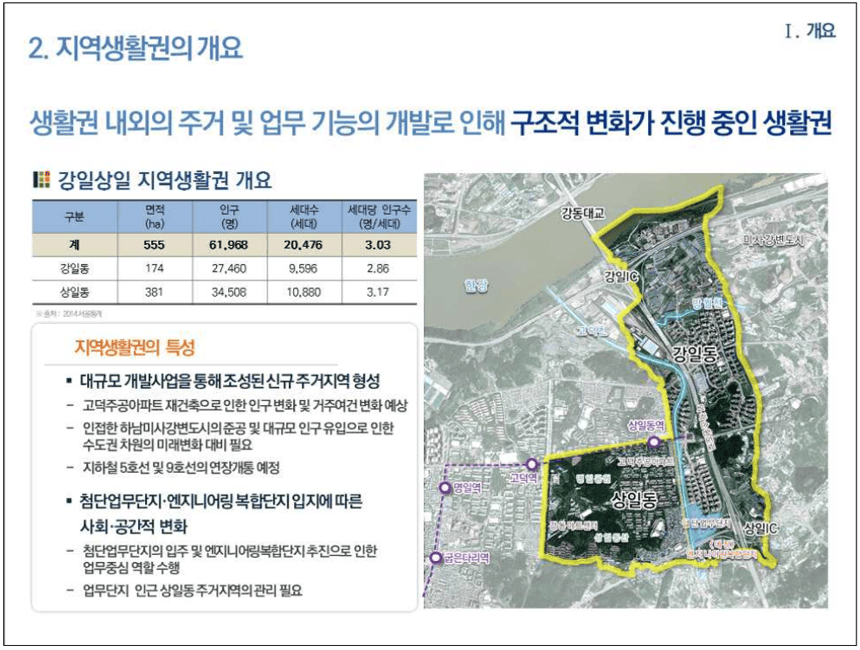Click the colored grid icon beside 강일상일 heading
The image size is (860, 650).
tap(42, 180)
